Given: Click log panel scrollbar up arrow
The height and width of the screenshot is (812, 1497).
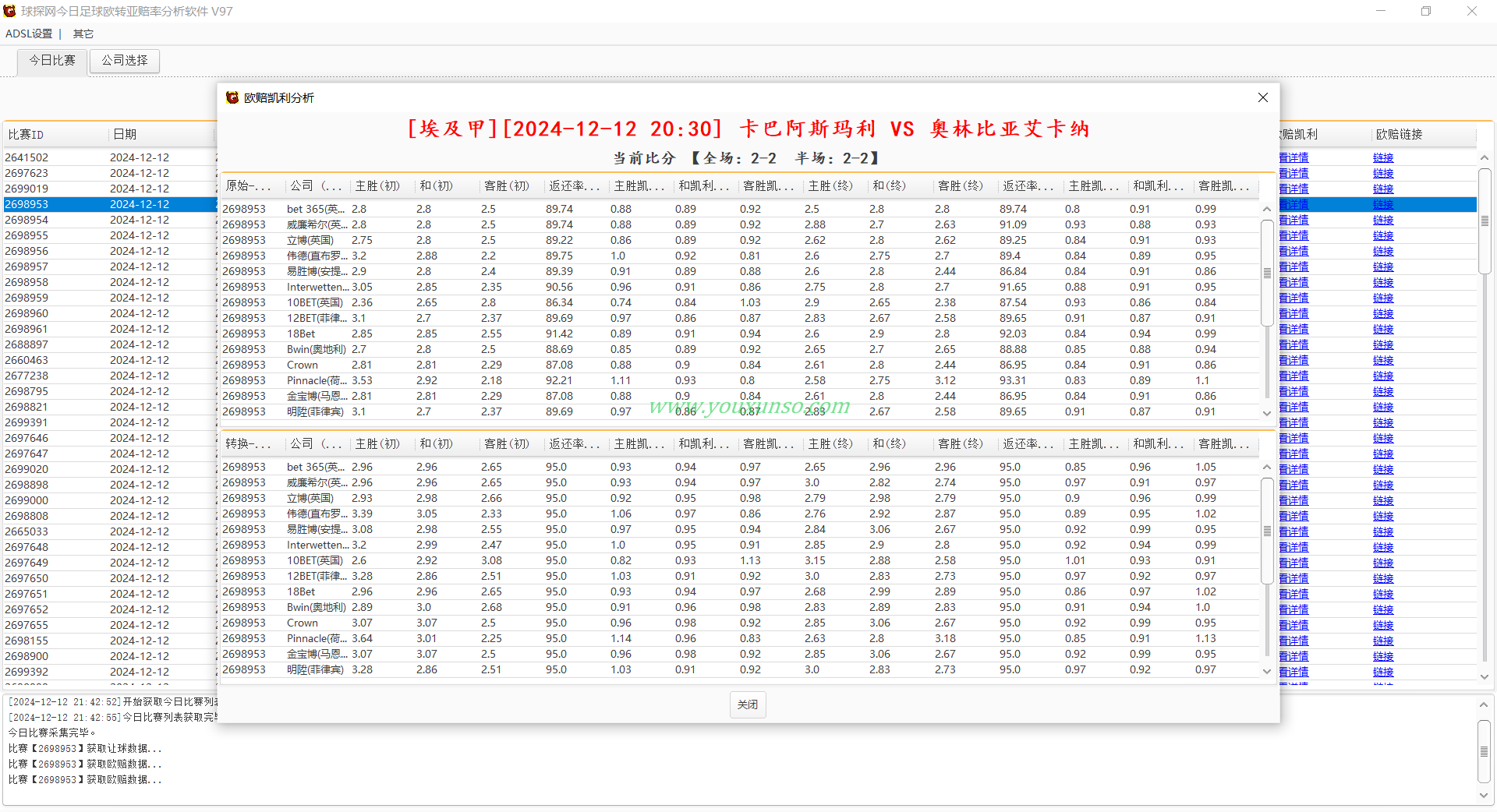Looking at the screenshot, I should [x=1485, y=704].
